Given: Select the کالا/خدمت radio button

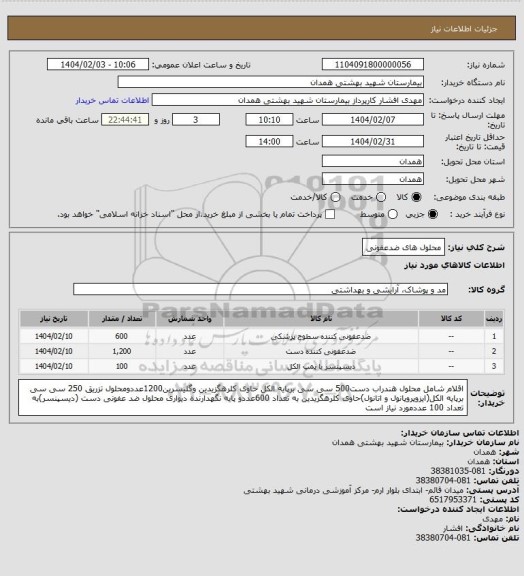Looking at the screenshot, I should pos(335,197).
